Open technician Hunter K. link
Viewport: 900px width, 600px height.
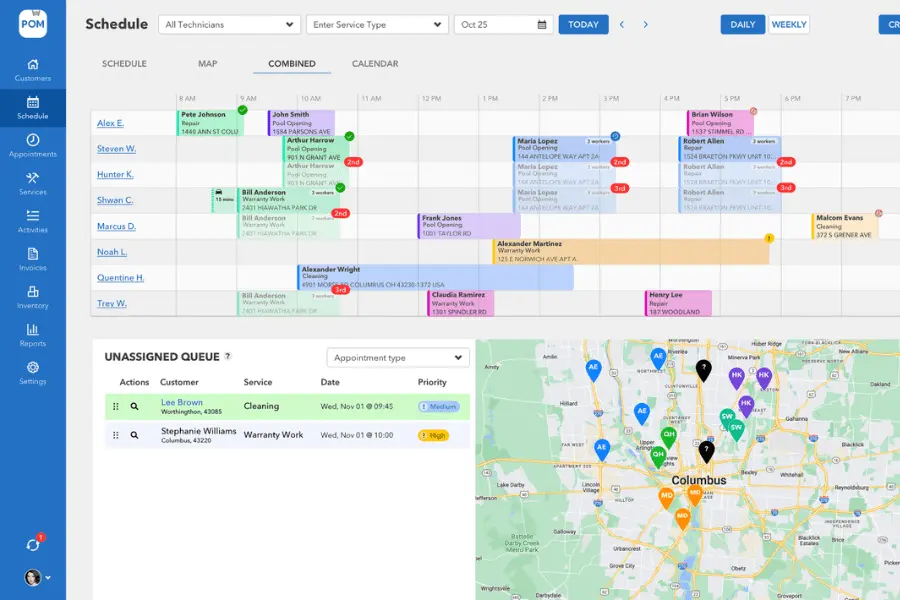coord(115,175)
